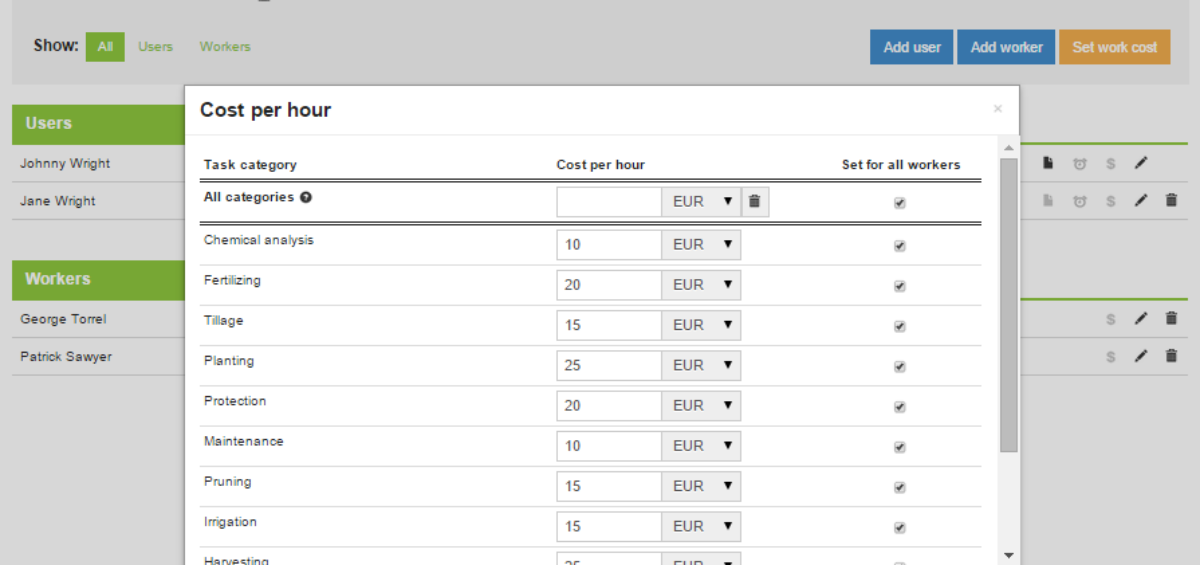Click the dialog vertical scrollbar thumb

(x=1008, y=304)
